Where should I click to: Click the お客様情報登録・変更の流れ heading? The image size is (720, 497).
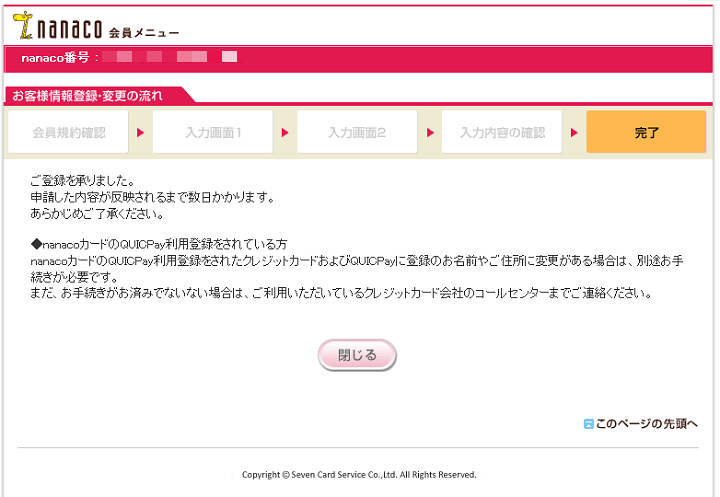[x=87, y=96]
